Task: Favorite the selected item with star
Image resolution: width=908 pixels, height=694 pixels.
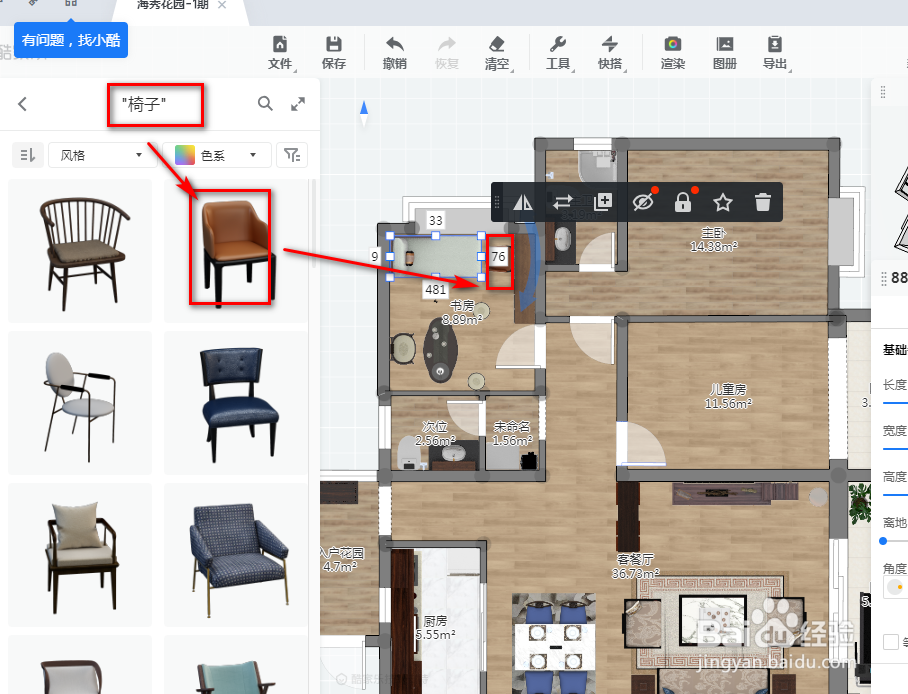Action: [723, 202]
